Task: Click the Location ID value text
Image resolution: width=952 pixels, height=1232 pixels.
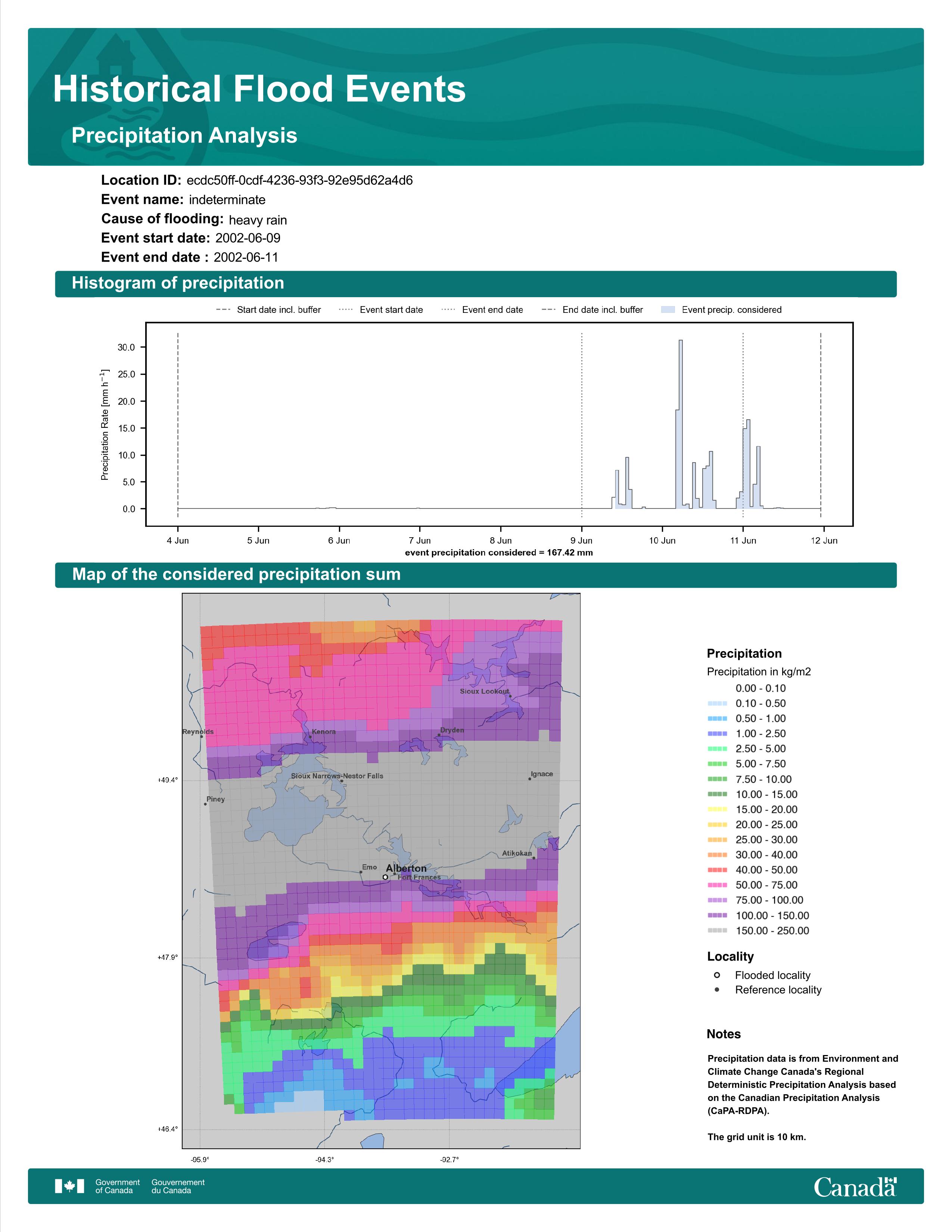Action: (299, 181)
